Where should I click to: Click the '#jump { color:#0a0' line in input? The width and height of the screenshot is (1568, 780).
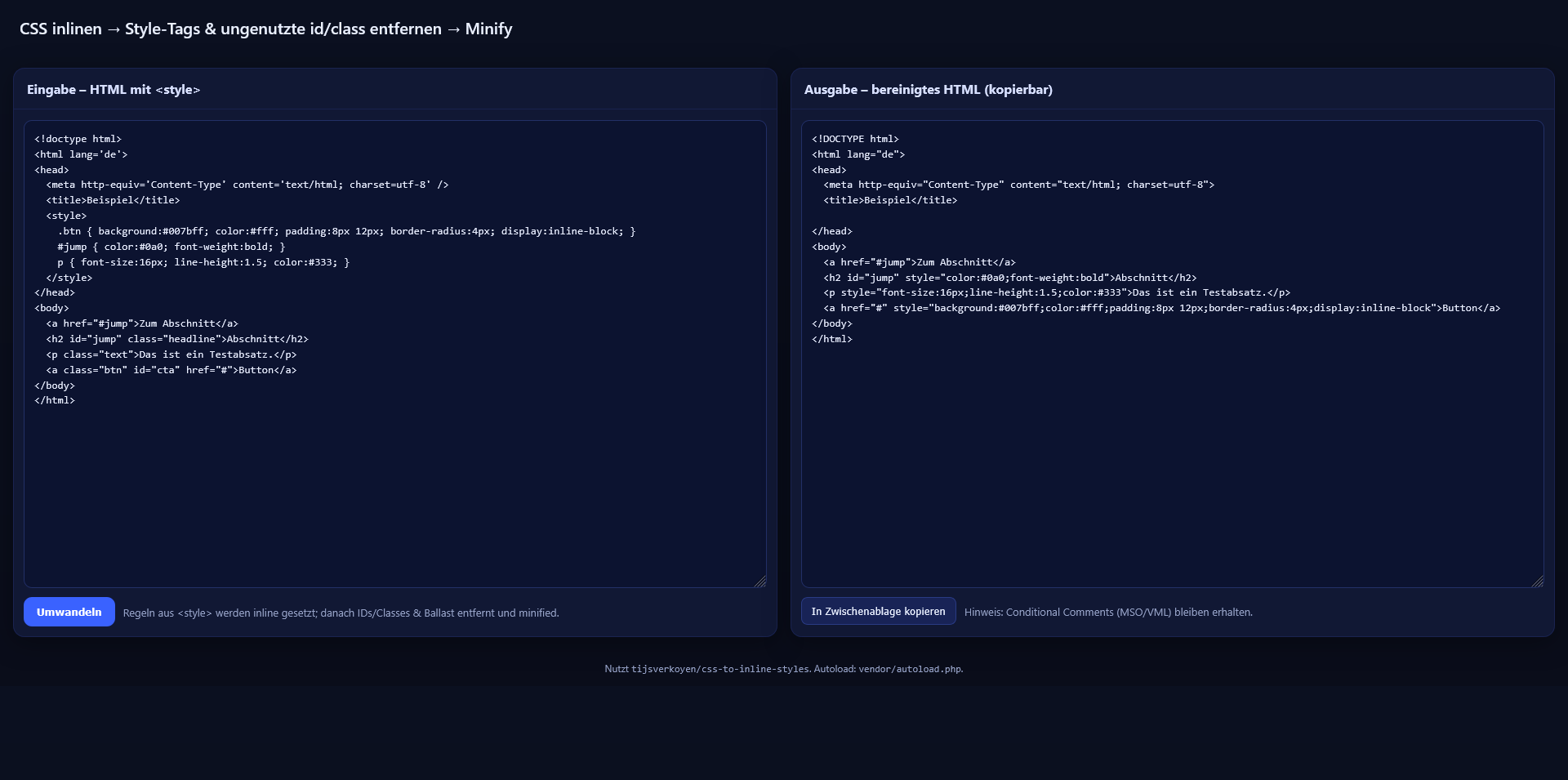click(171, 247)
